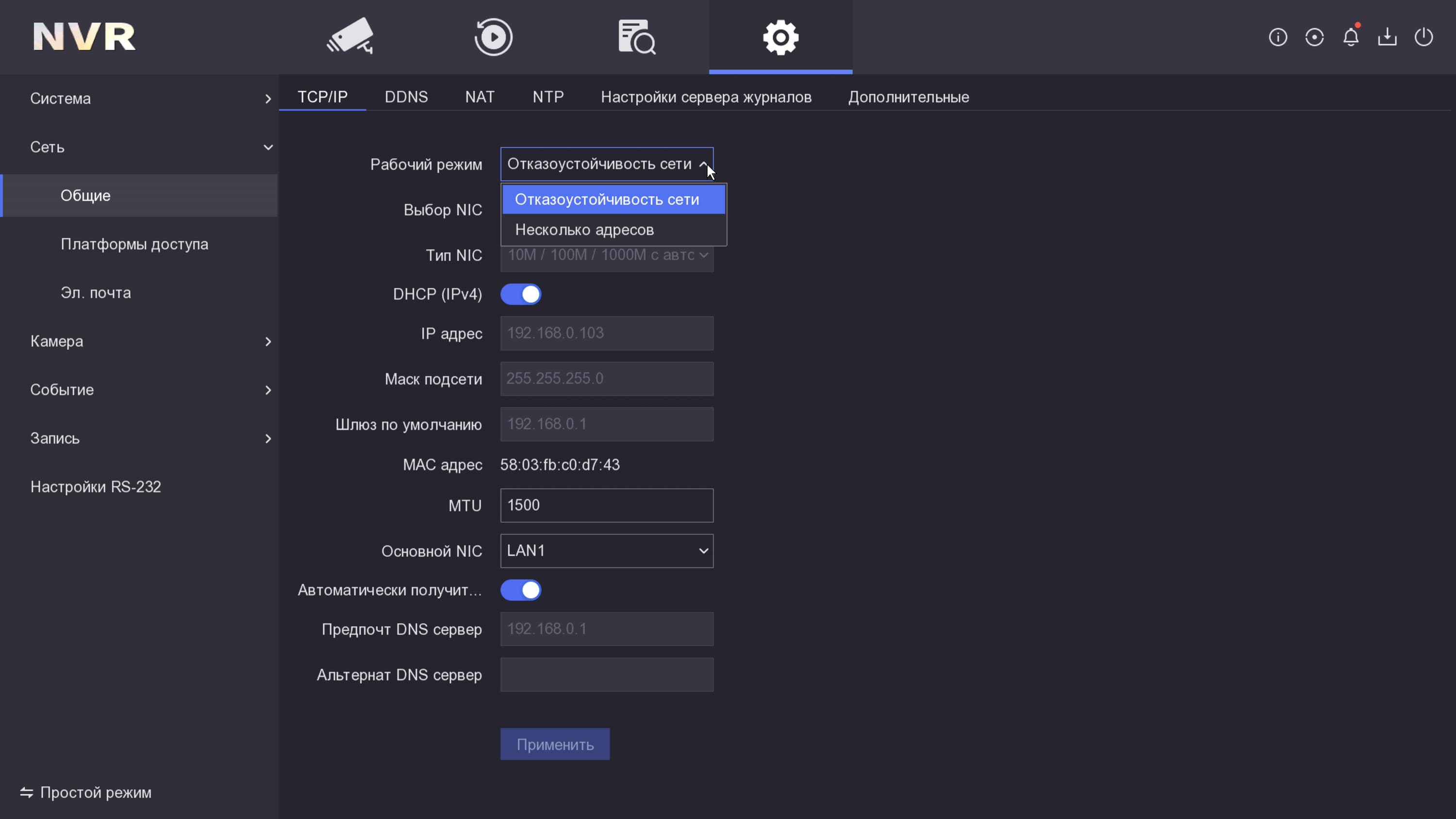Toggle automatic DNS obtain switch
The width and height of the screenshot is (1456, 819).
[x=521, y=590]
